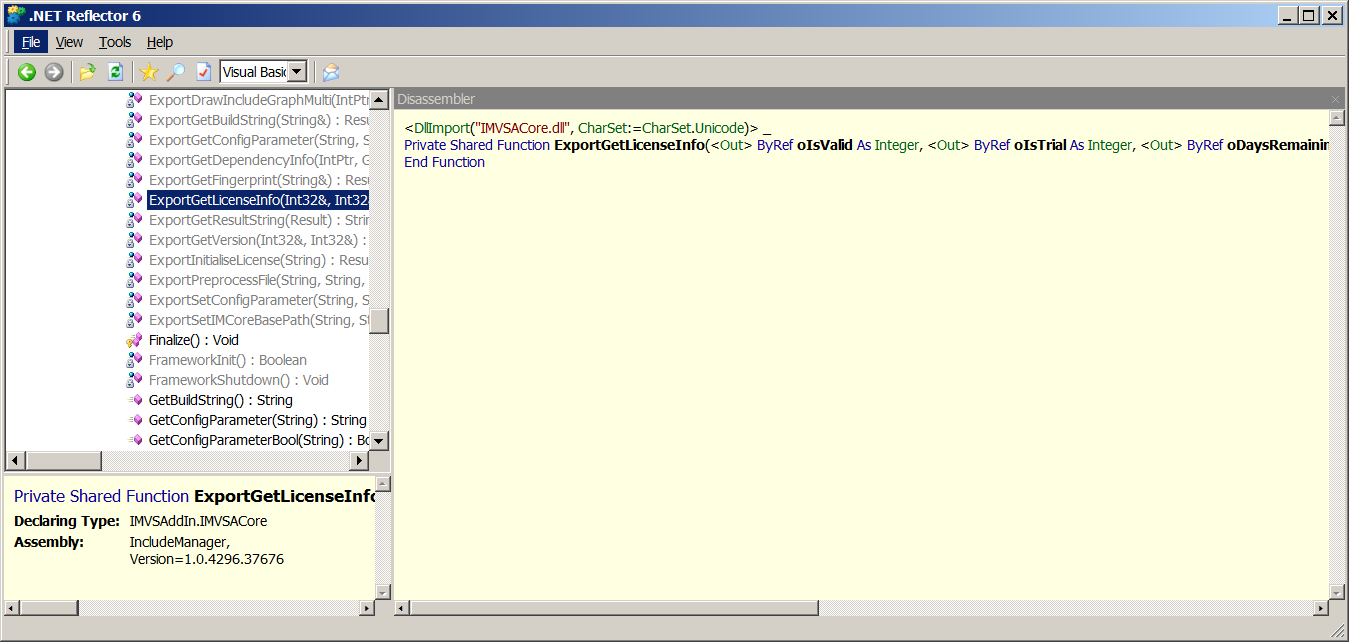This screenshot has width=1349, height=642.
Task: Open Bookmarks with the star icon
Action: (149, 72)
